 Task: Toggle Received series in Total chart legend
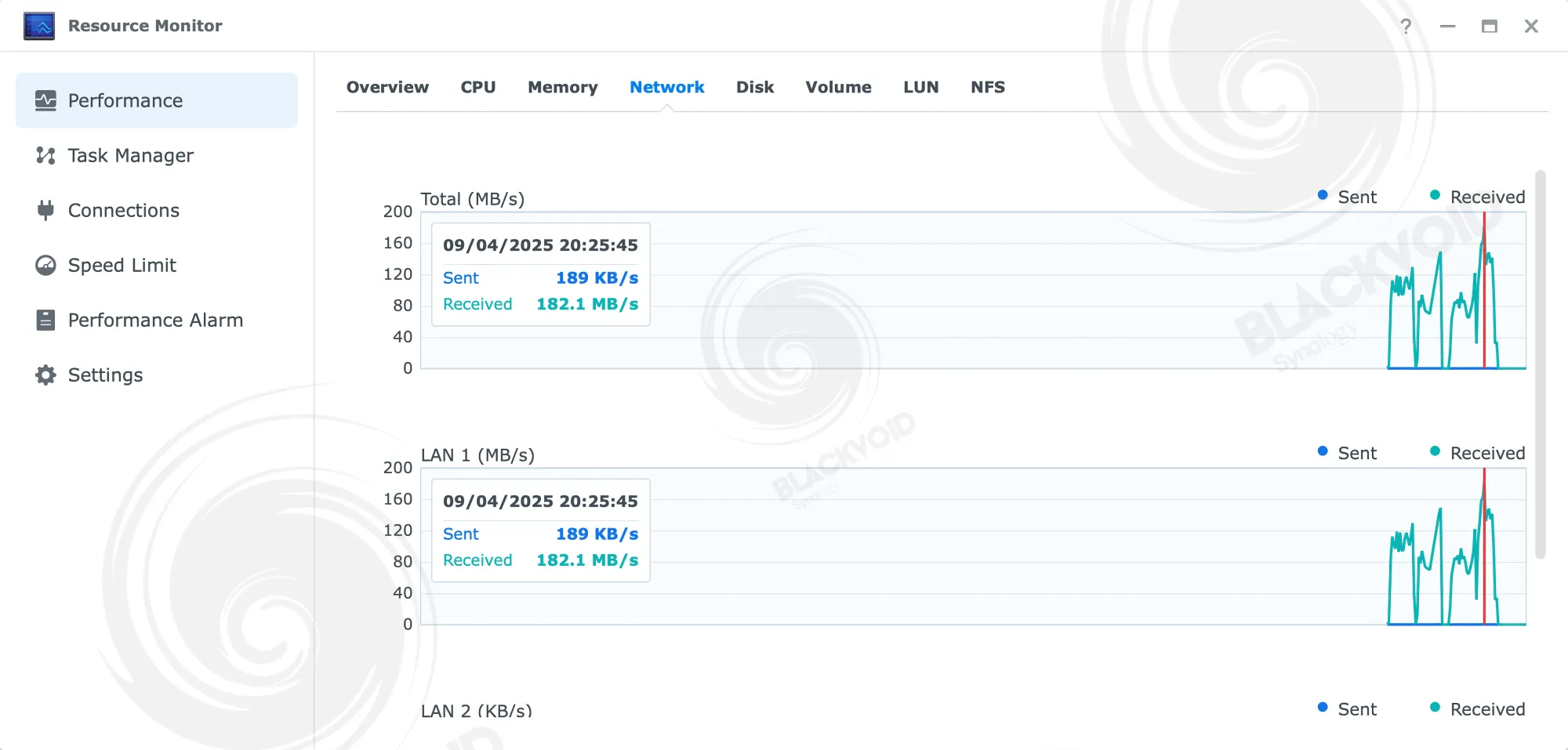point(1478,197)
